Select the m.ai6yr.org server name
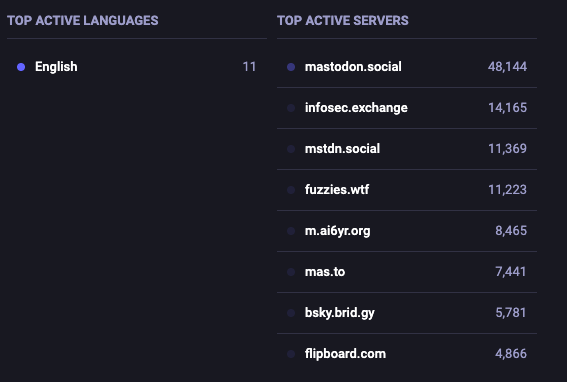 pyautogui.click(x=337, y=231)
